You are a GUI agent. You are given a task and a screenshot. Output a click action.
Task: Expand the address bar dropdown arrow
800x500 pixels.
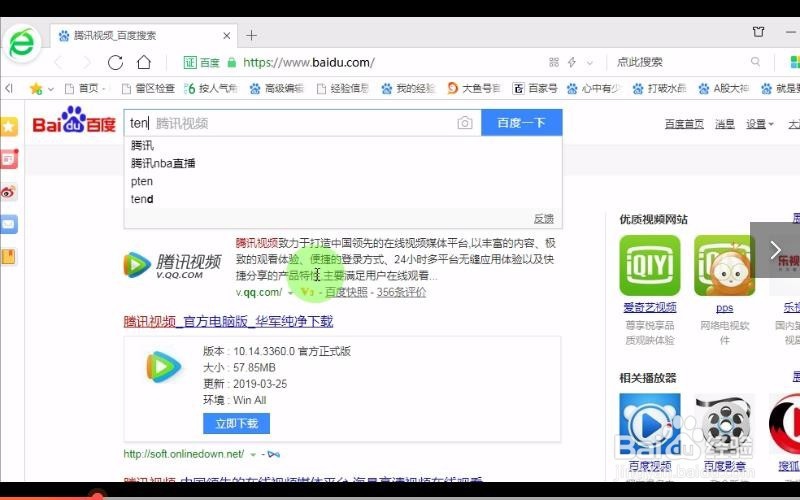coord(590,63)
